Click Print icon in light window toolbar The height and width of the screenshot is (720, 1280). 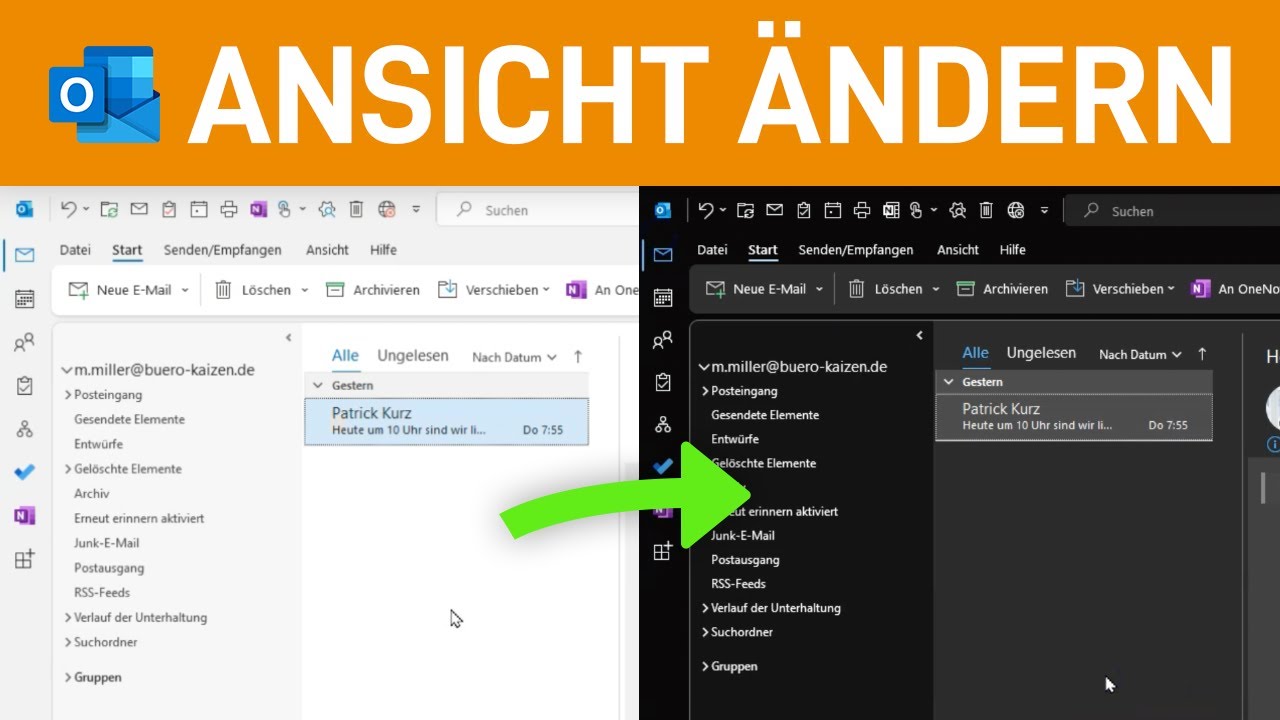[x=229, y=210]
